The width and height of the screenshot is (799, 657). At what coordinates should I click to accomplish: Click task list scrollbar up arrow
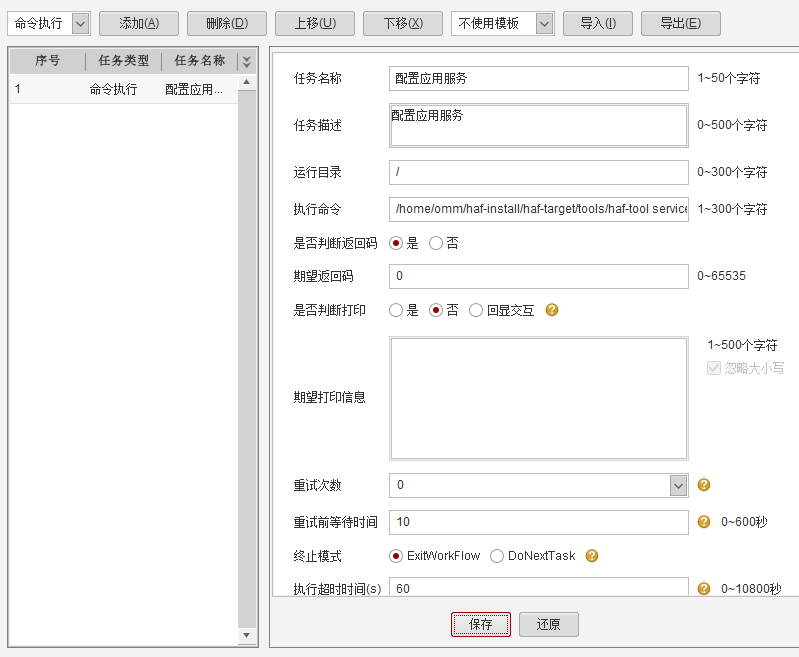247,82
